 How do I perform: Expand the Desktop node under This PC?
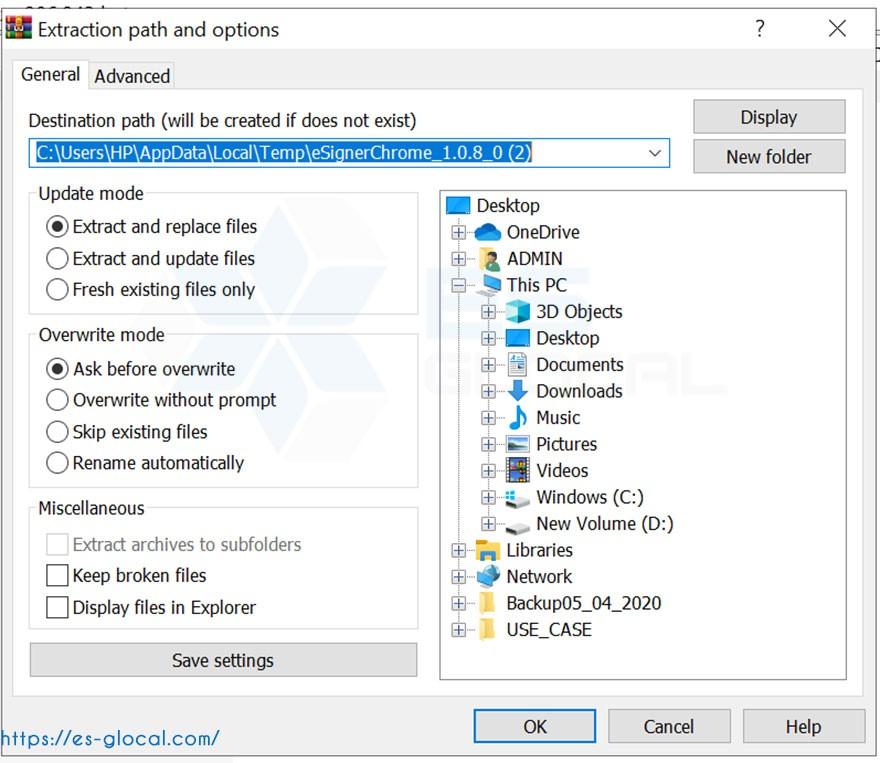488,338
